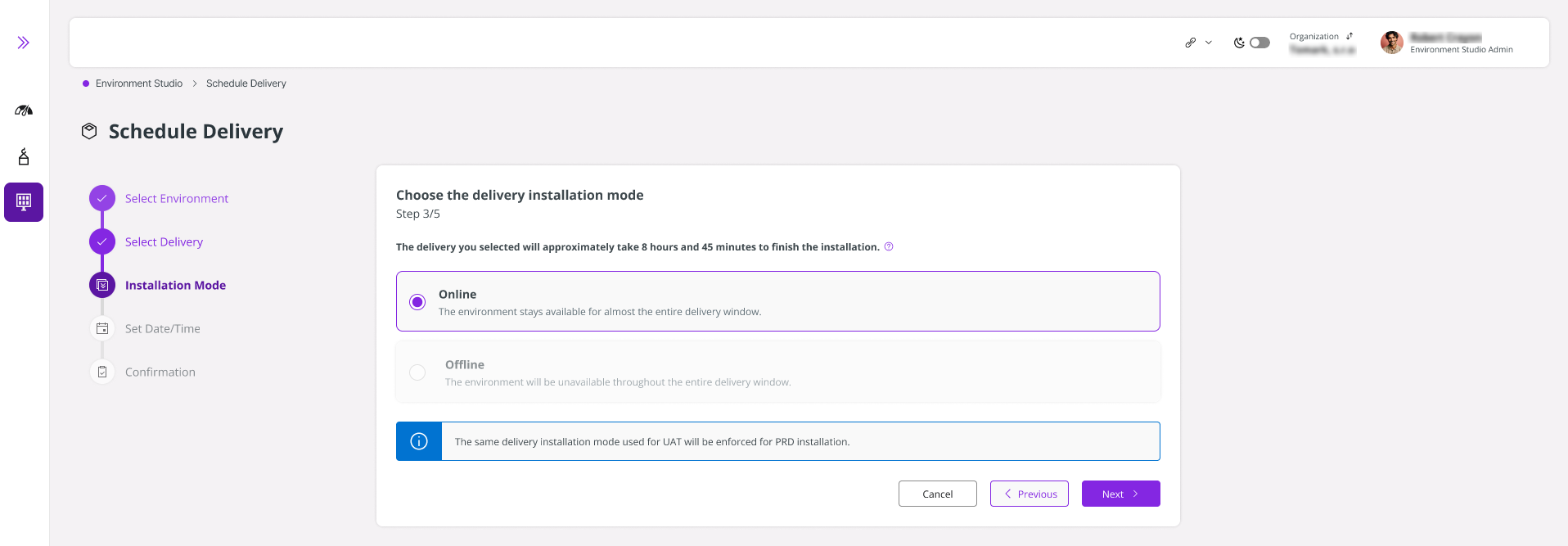Click Schedule Delivery breadcrumb
Image resolution: width=1568 pixels, height=546 pixels.
[246, 83]
